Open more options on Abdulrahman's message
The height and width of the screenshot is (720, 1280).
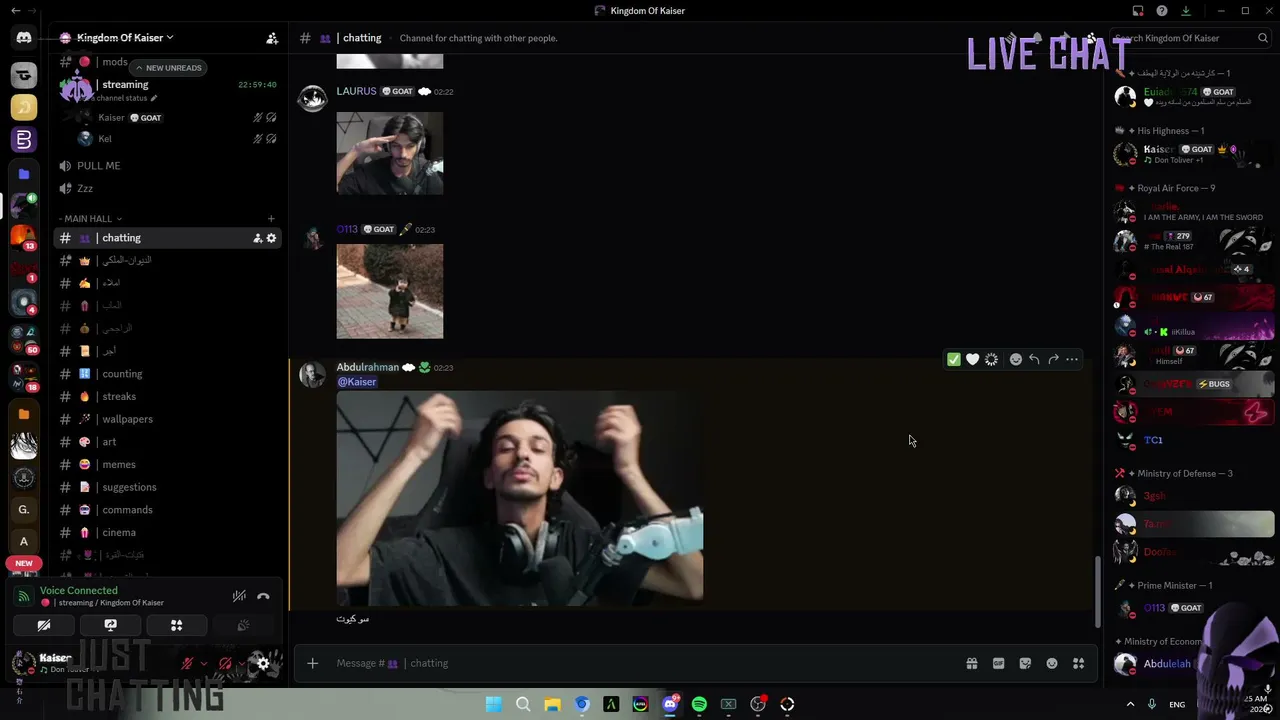[x=1072, y=360]
